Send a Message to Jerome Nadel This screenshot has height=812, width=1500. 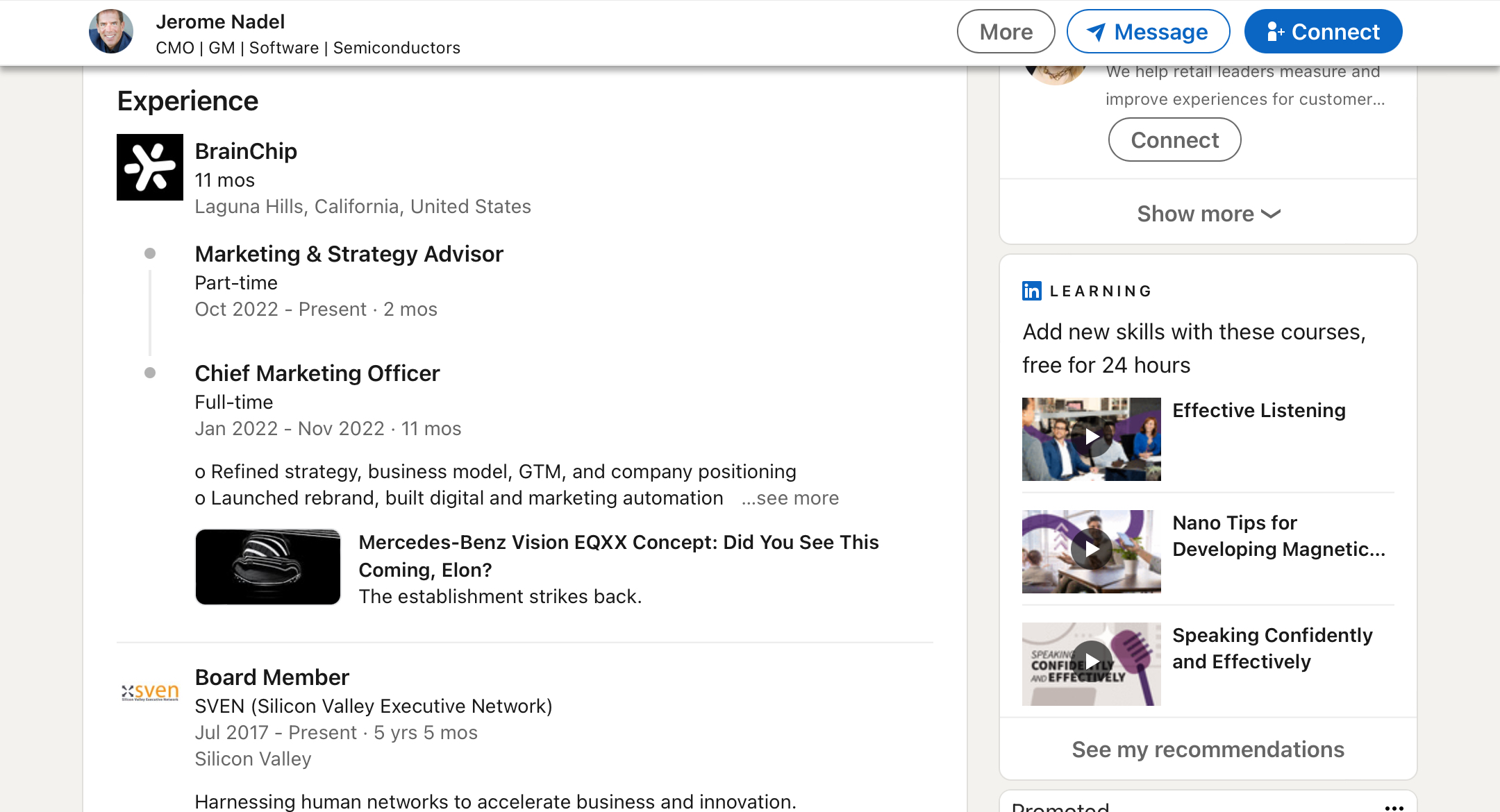(x=1148, y=32)
